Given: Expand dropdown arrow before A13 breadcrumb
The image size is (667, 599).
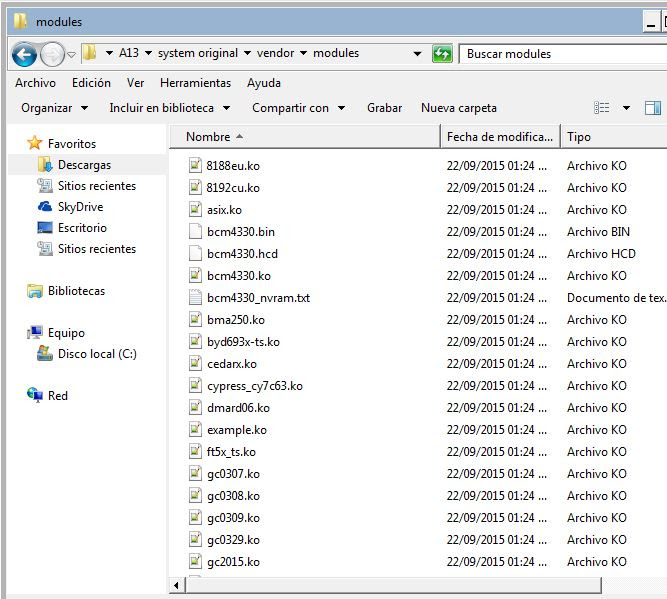Looking at the screenshot, I should (x=109, y=53).
